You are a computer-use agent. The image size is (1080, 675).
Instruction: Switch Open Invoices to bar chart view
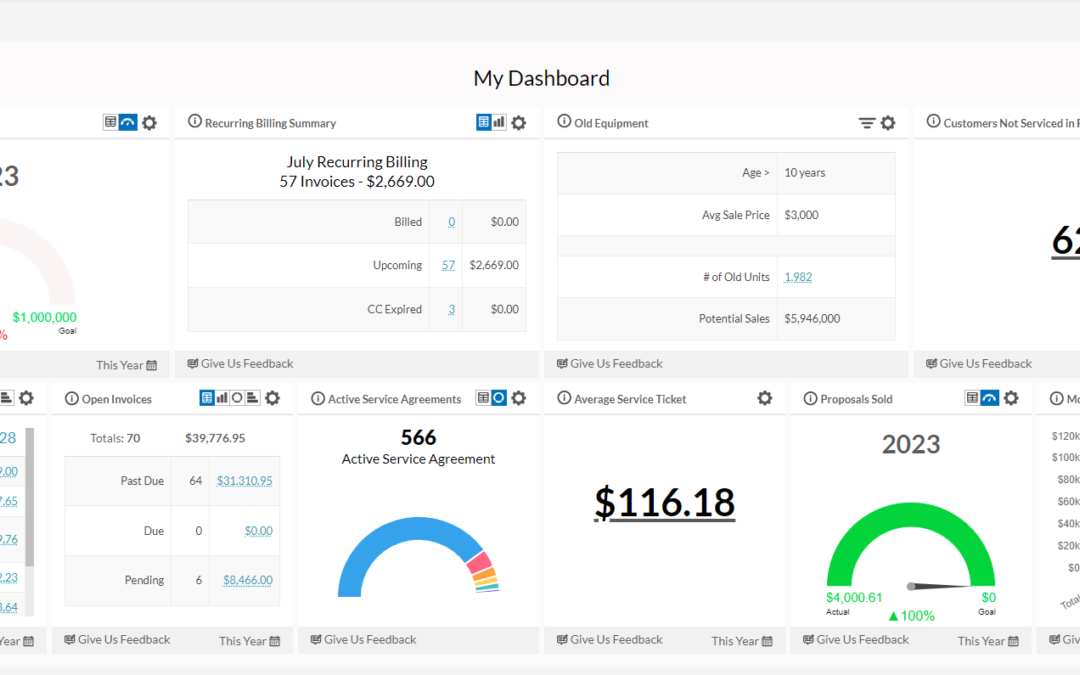tap(222, 397)
